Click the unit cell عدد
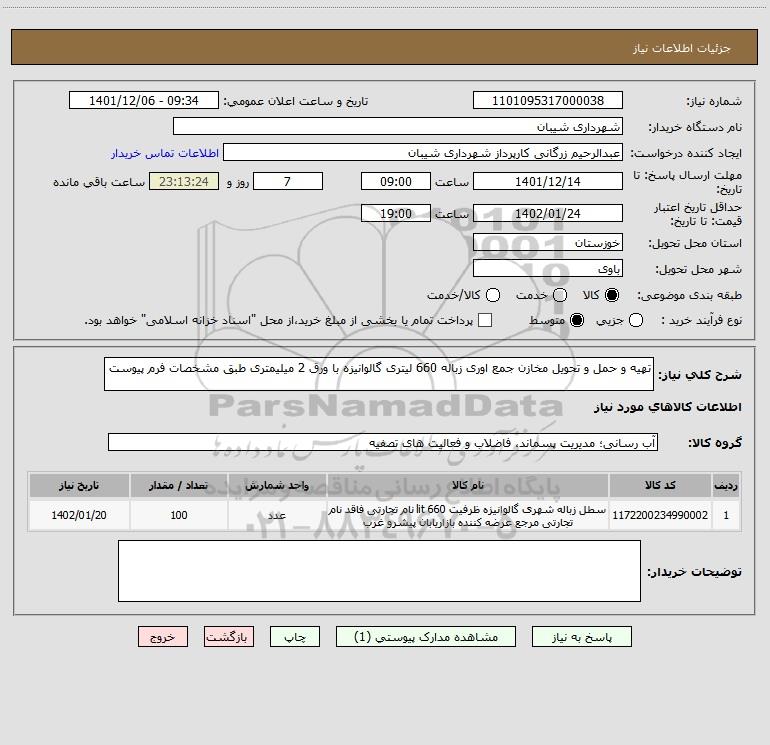Image resolution: width=770 pixels, height=745 pixels. (x=277, y=515)
